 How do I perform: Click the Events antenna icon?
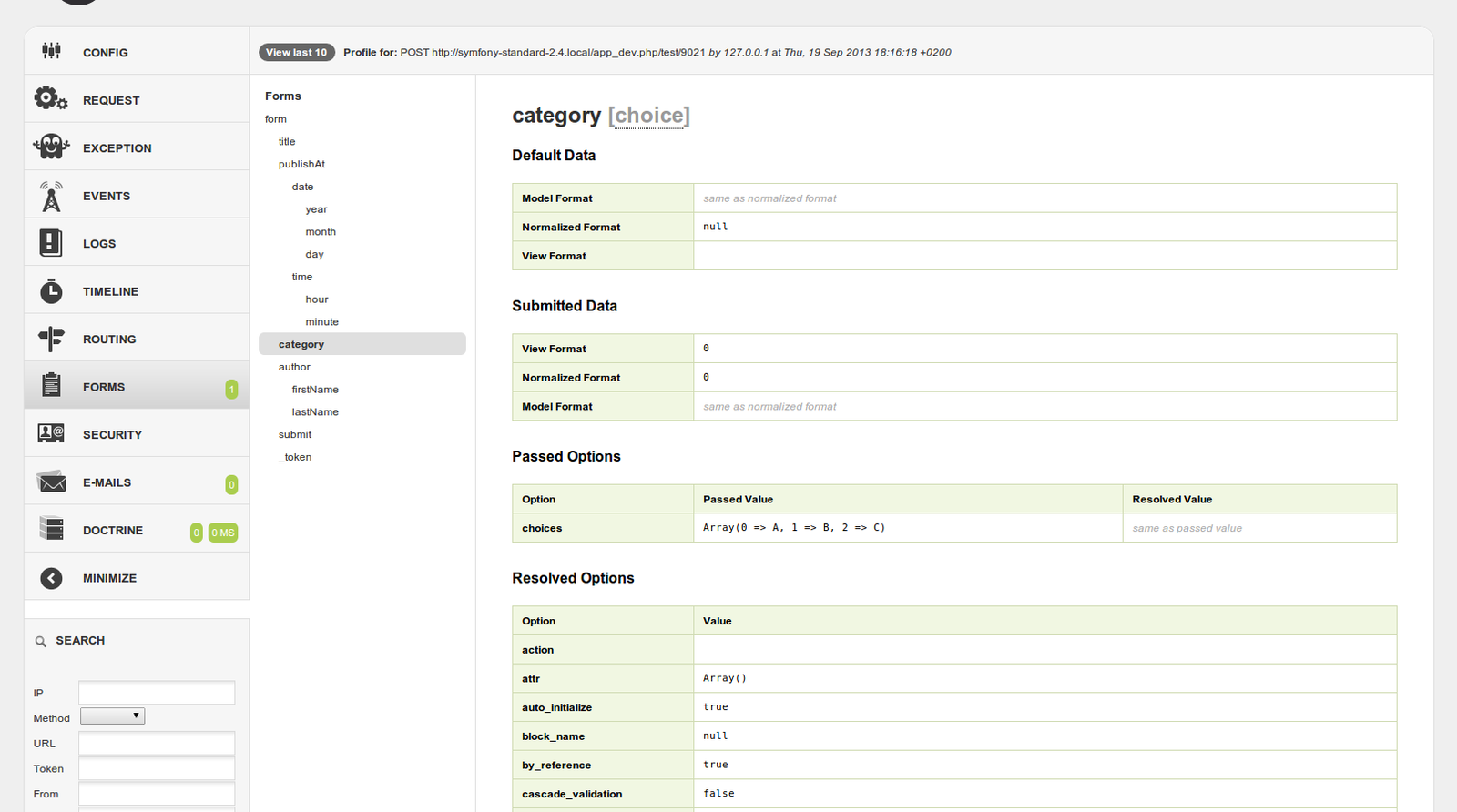point(51,196)
